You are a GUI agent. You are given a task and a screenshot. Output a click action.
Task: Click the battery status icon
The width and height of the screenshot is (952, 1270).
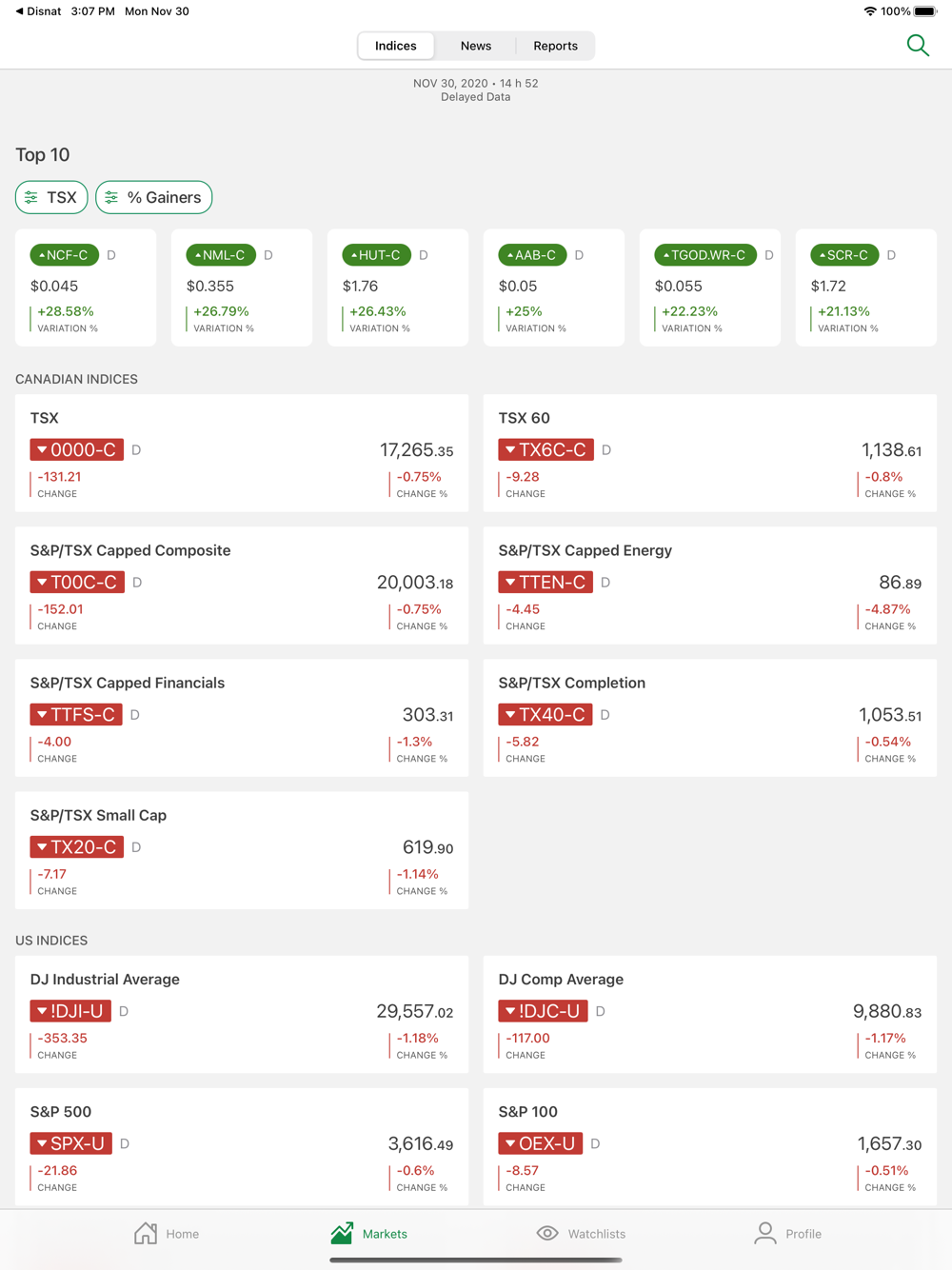[925, 11]
